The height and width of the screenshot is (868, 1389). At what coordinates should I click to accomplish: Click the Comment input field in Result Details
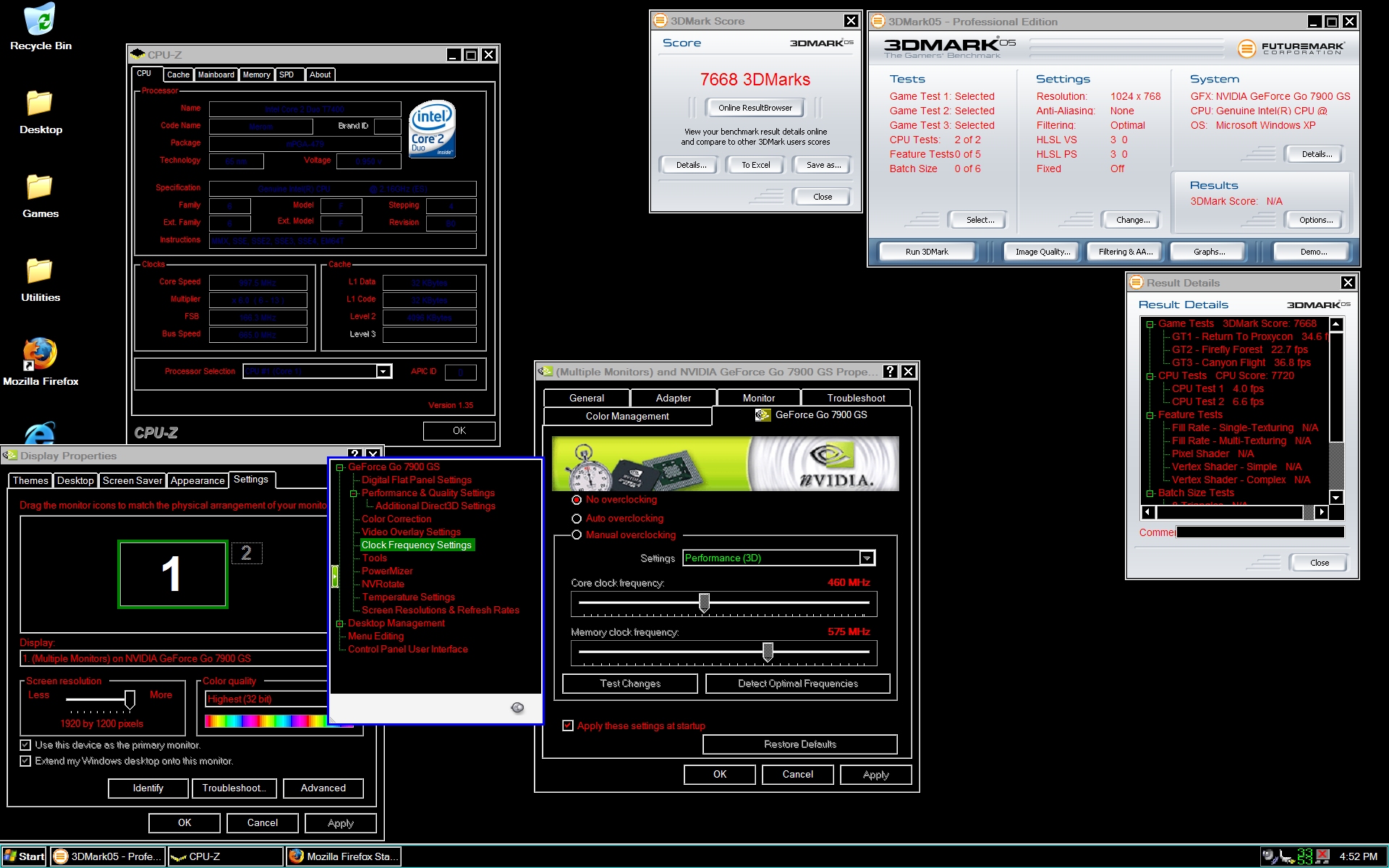pyautogui.click(x=1260, y=532)
